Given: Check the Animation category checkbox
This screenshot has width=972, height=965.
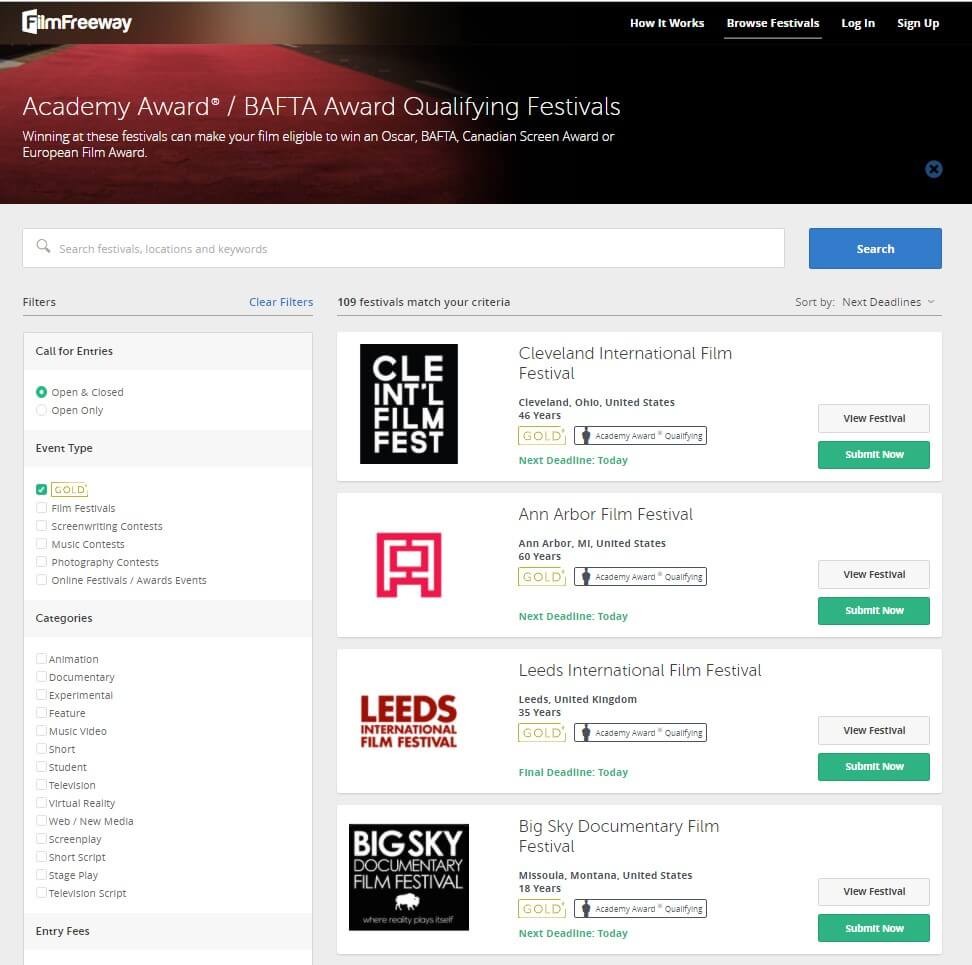Looking at the screenshot, I should 42,658.
